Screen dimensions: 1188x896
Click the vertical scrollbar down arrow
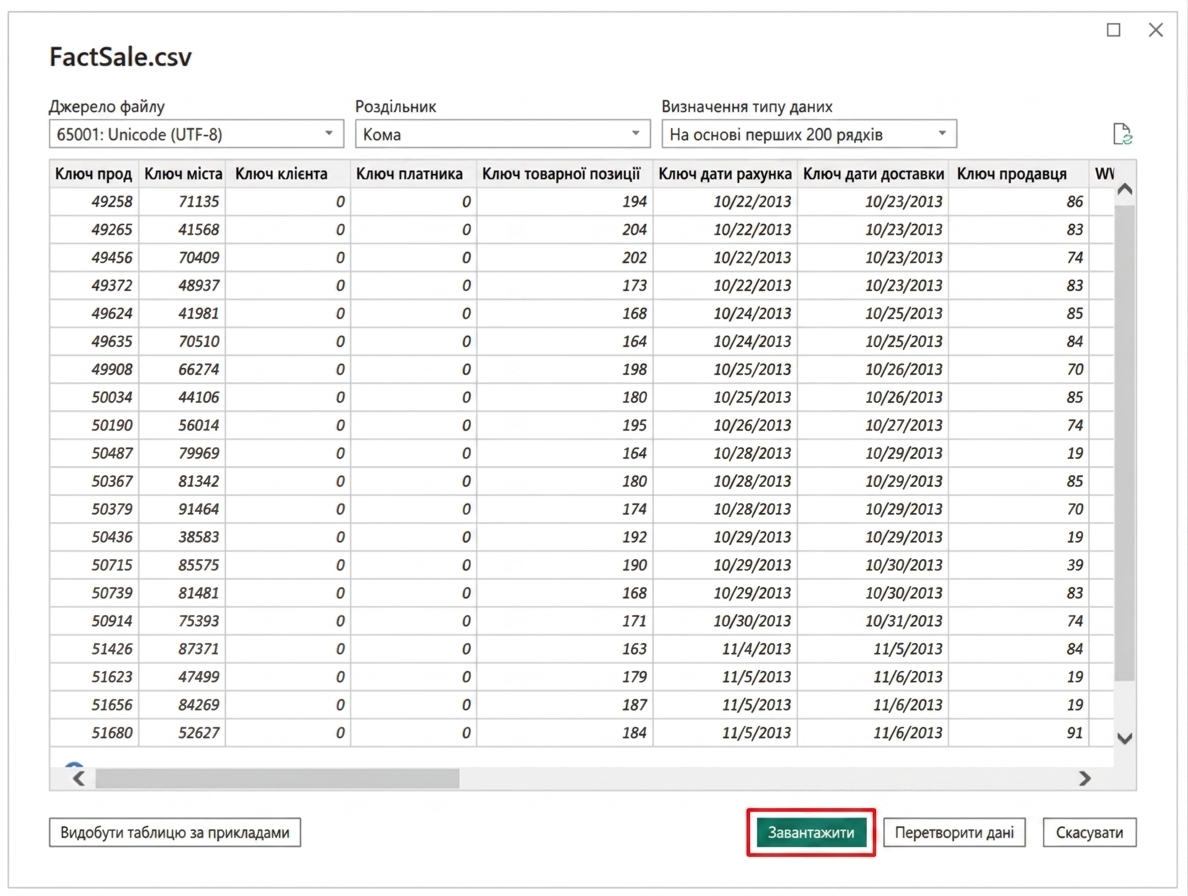tap(1125, 738)
